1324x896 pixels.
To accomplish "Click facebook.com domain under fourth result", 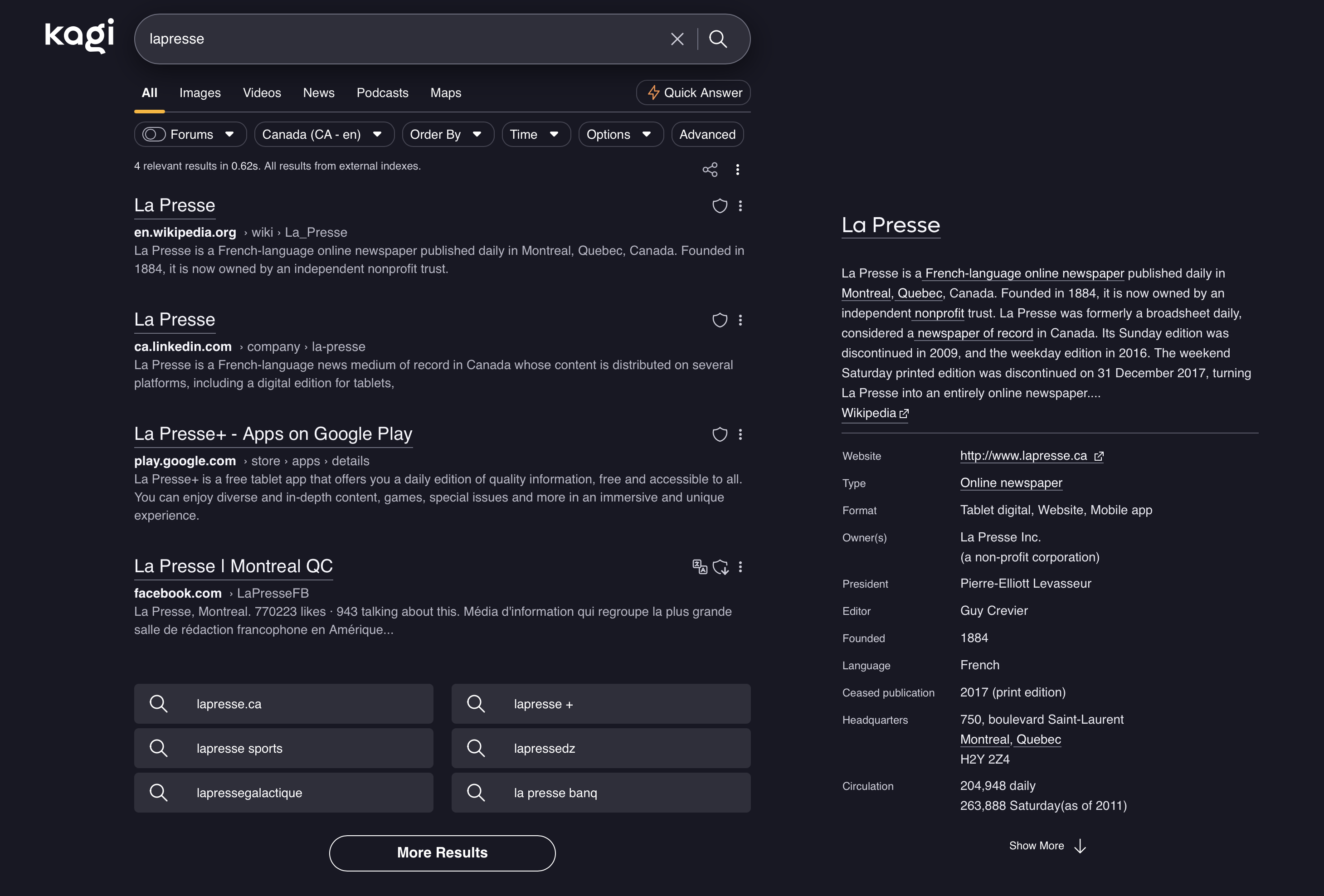I will (x=178, y=594).
